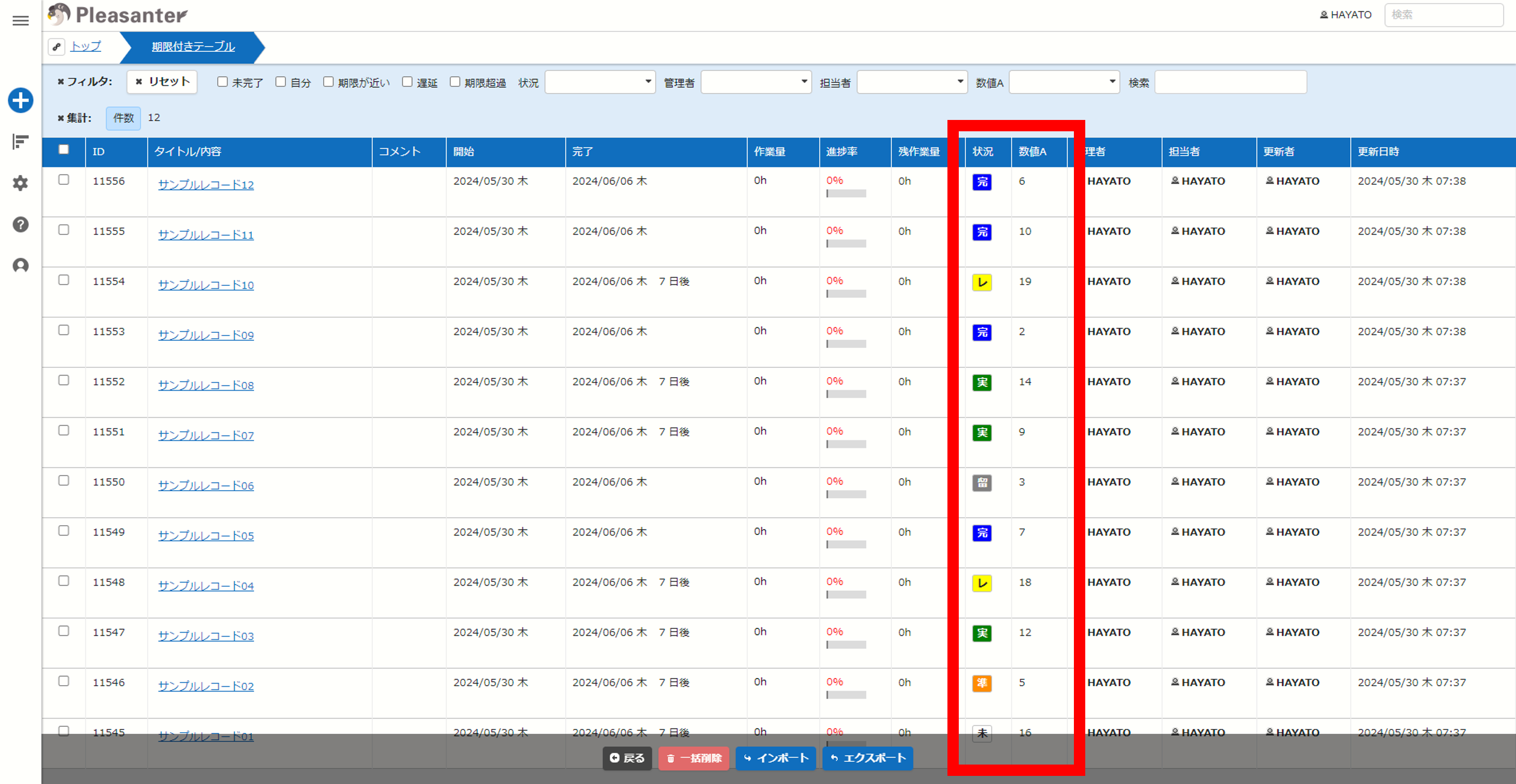Image resolution: width=1516 pixels, height=784 pixels.
Task: Open the 管理者 filter dropdown
Action: 756,82
